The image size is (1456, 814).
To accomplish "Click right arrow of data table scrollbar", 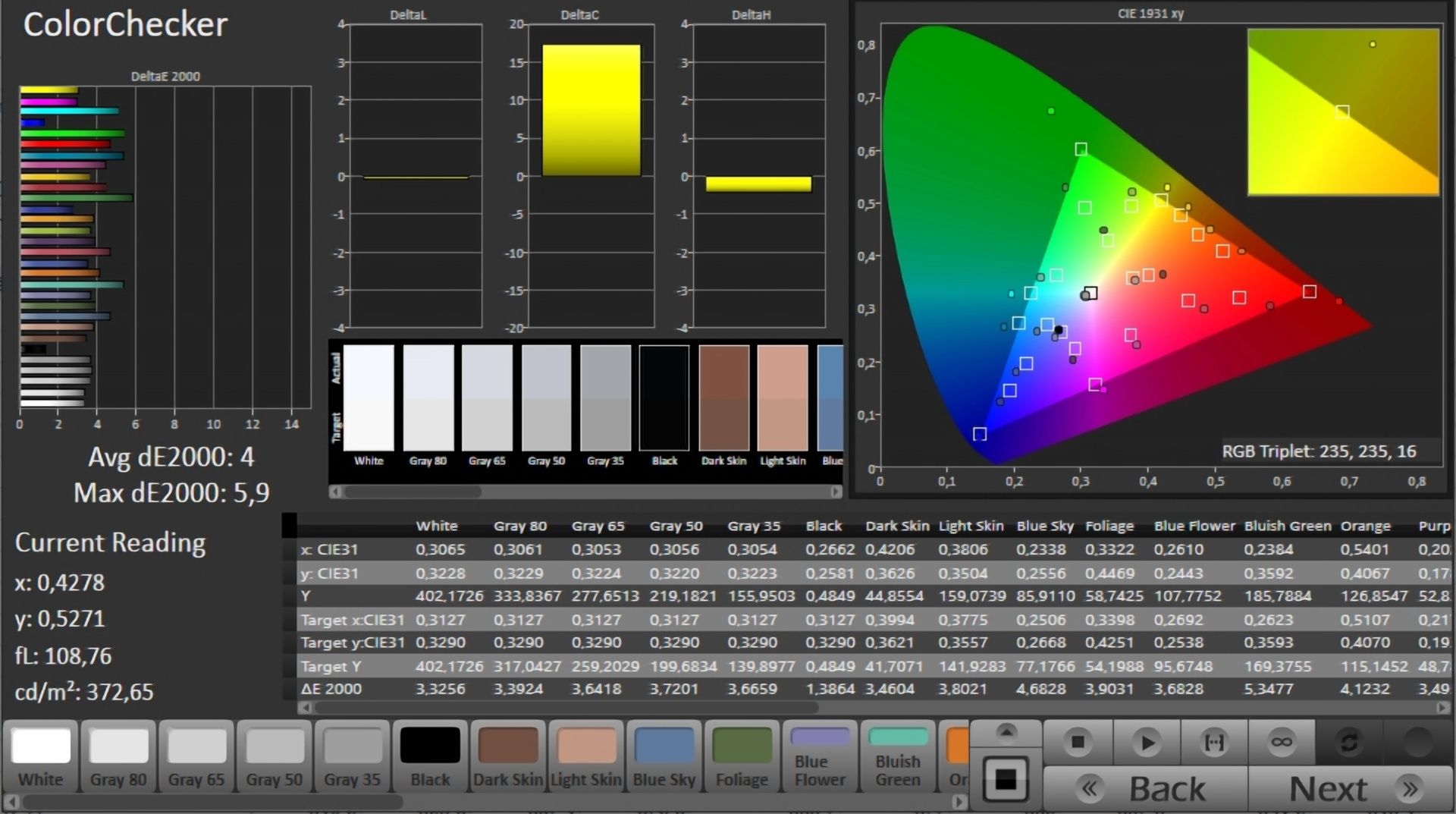I will coord(1442,707).
